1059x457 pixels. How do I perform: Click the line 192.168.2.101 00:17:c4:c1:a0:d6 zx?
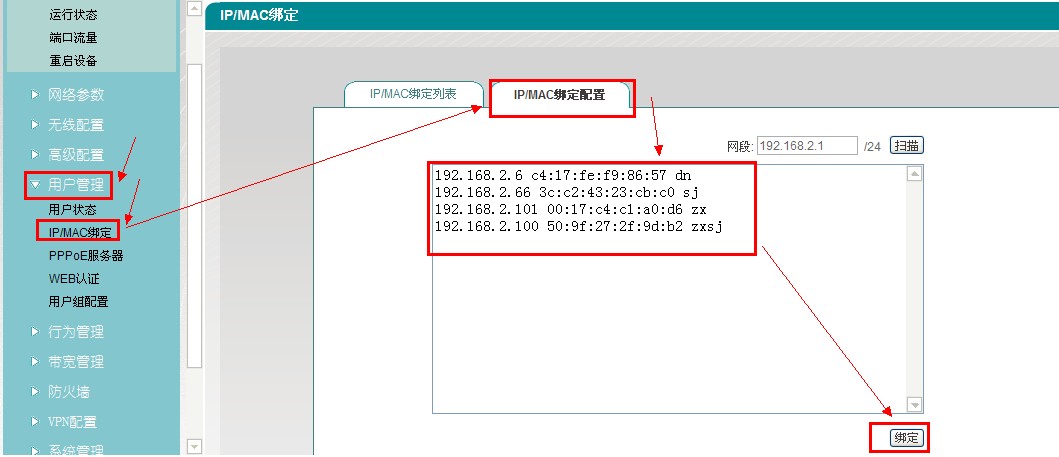tap(570, 209)
